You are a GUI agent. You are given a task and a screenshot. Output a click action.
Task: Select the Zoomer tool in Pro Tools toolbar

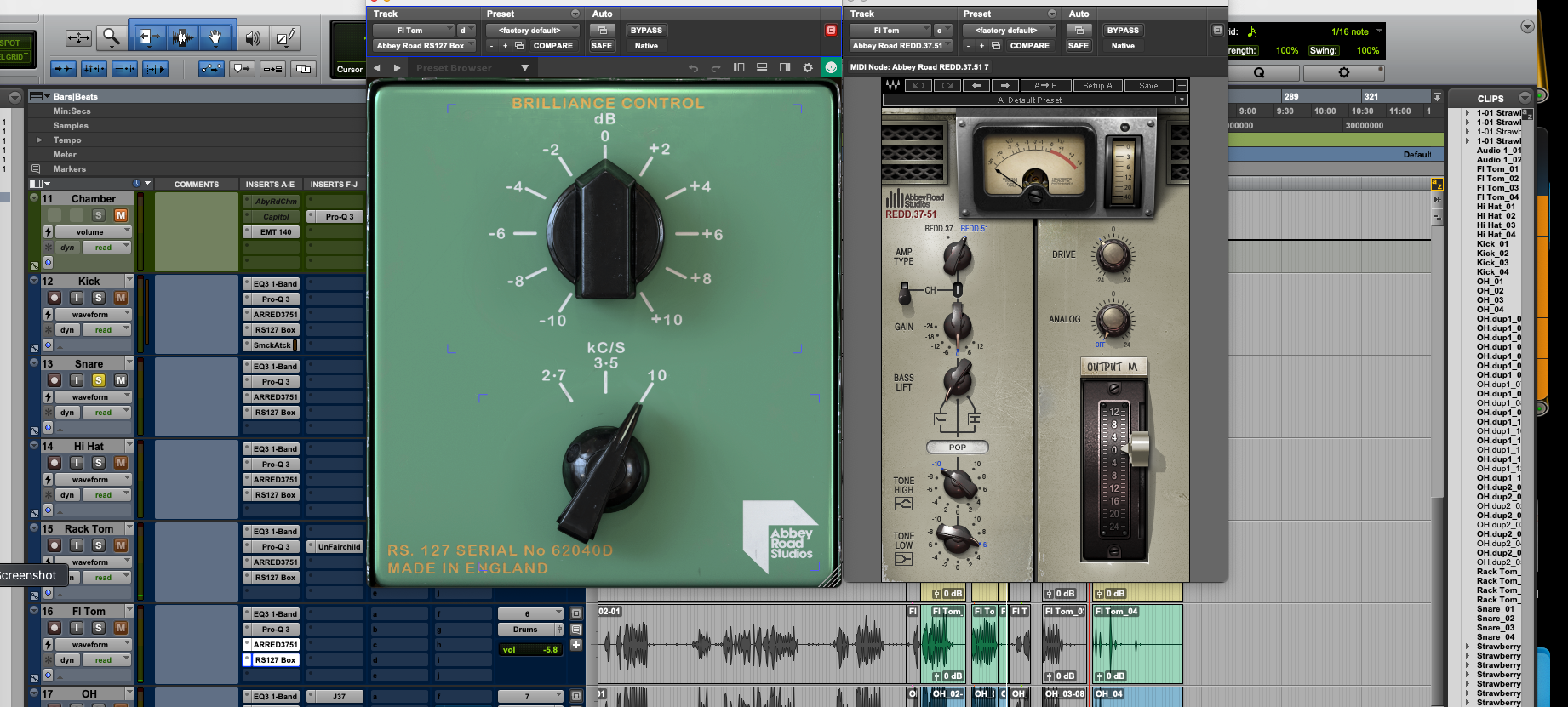tap(111, 37)
